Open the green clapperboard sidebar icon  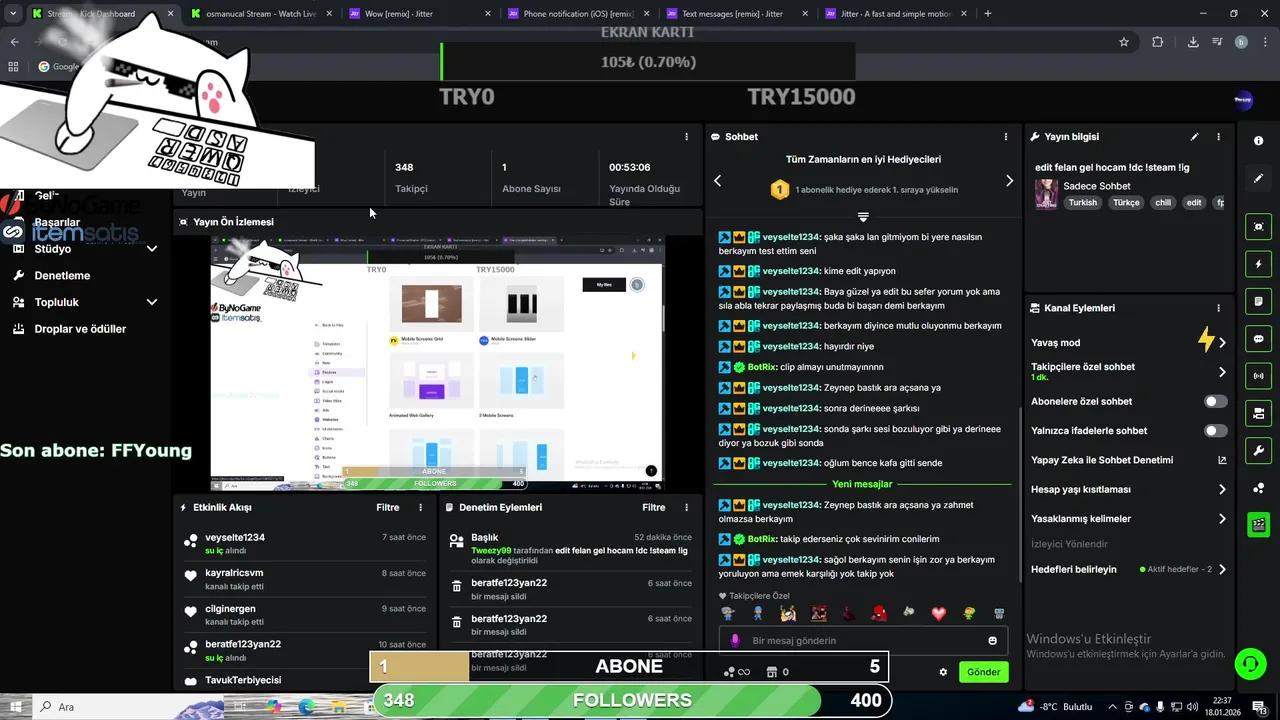1258,524
